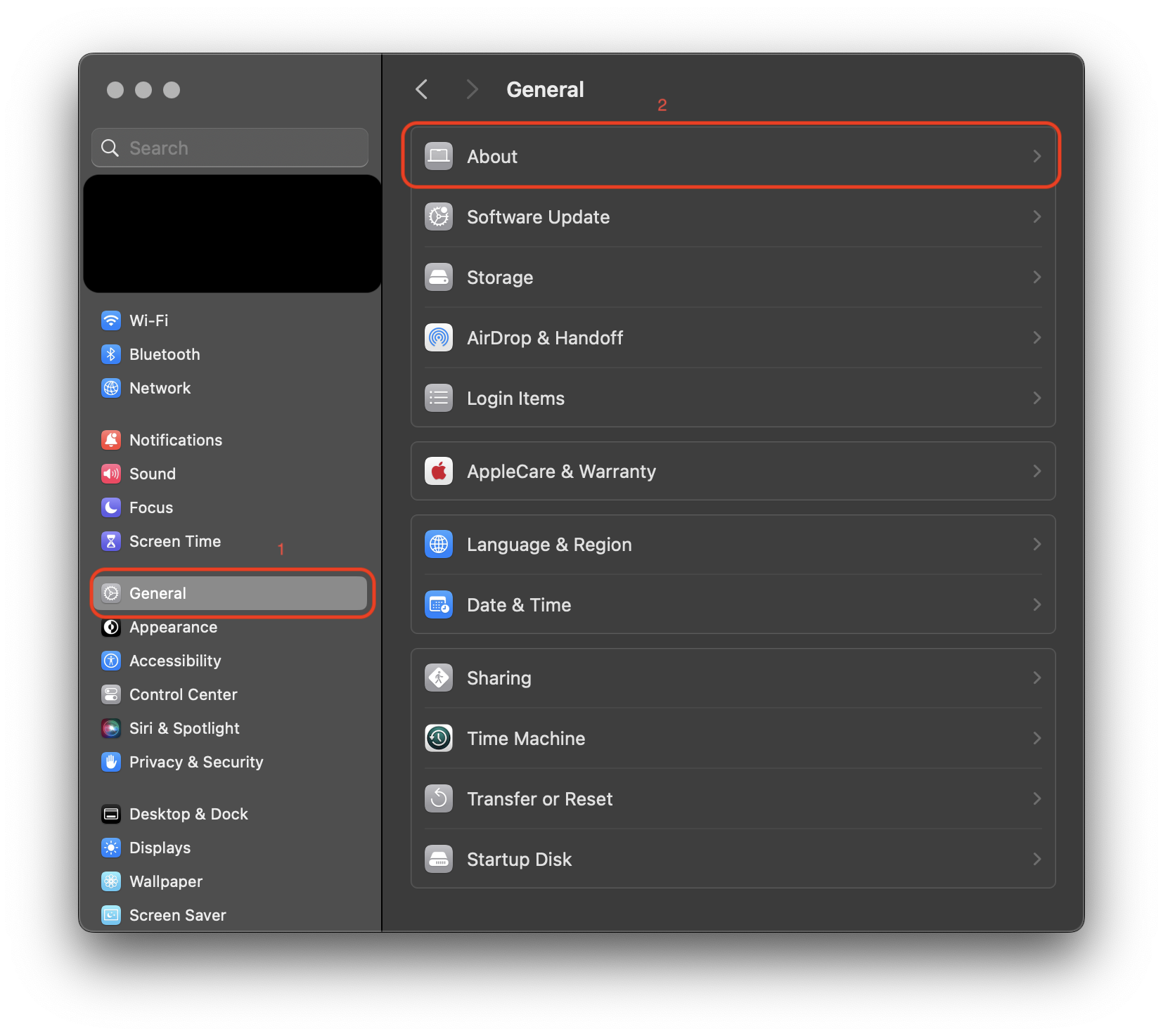Select the Time Machine clock icon

click(x=439, y=738)
